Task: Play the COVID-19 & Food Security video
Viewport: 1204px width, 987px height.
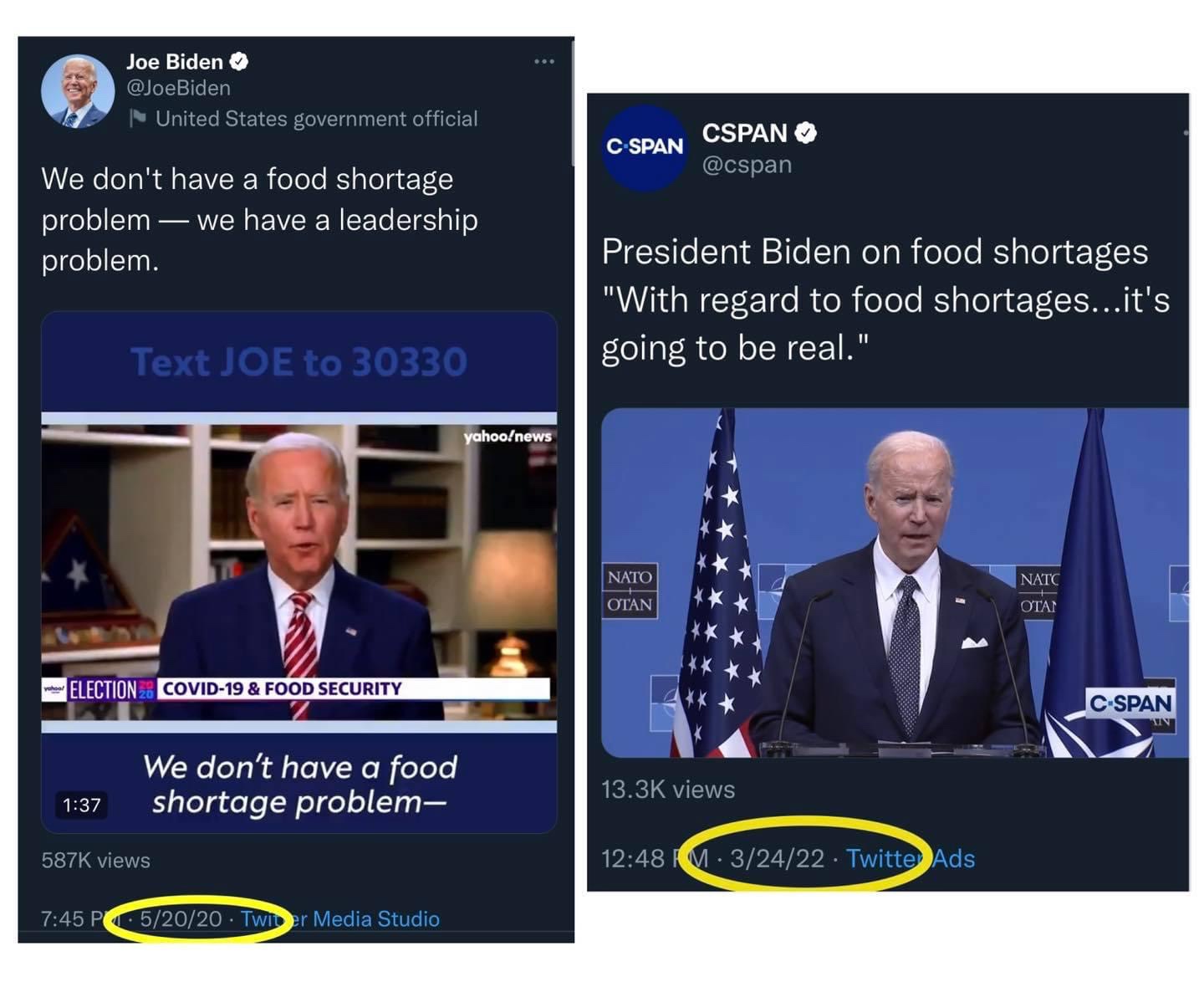Action: click(298, 571)
